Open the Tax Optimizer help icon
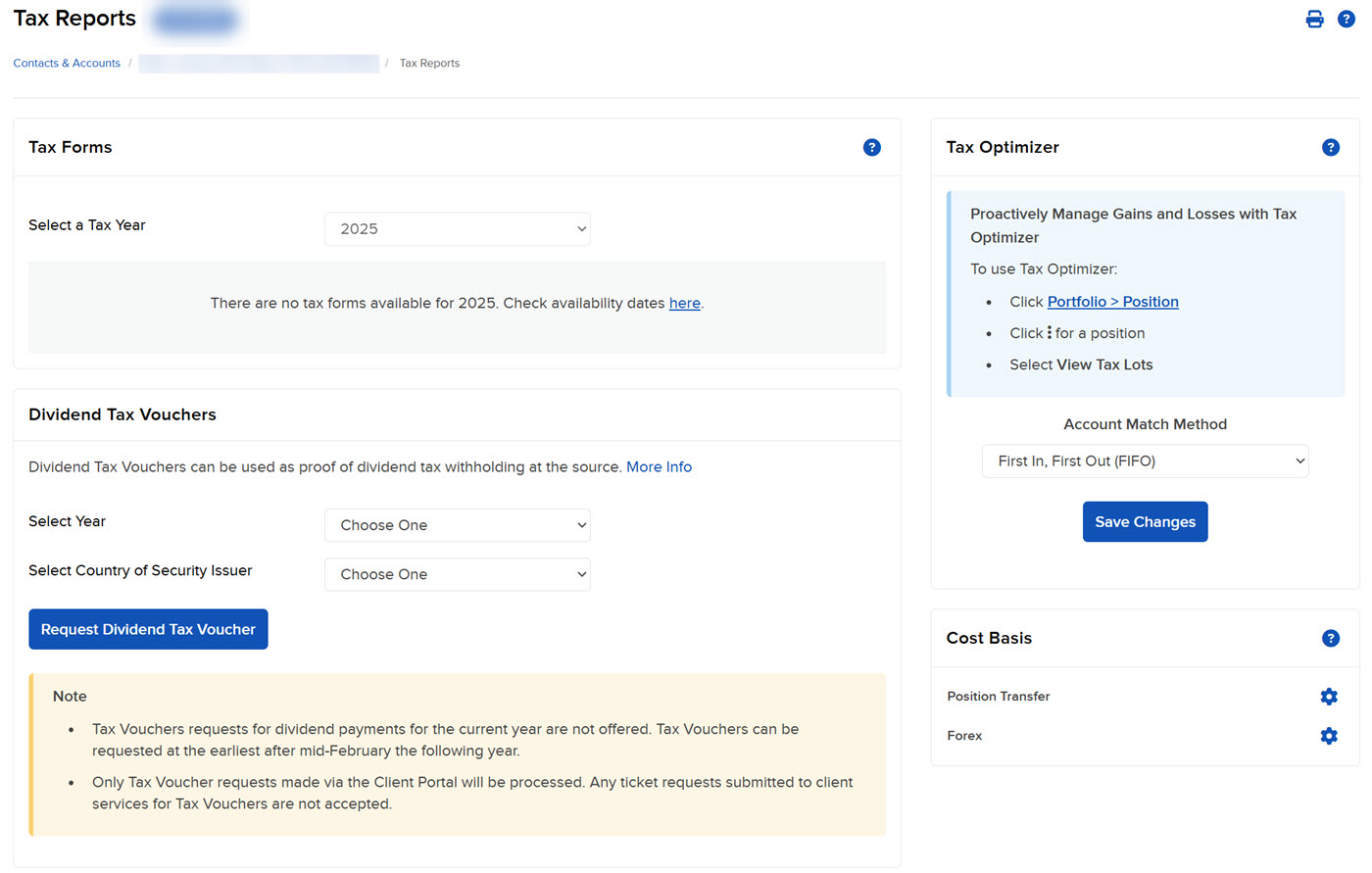 click(x=1331, y=147)
